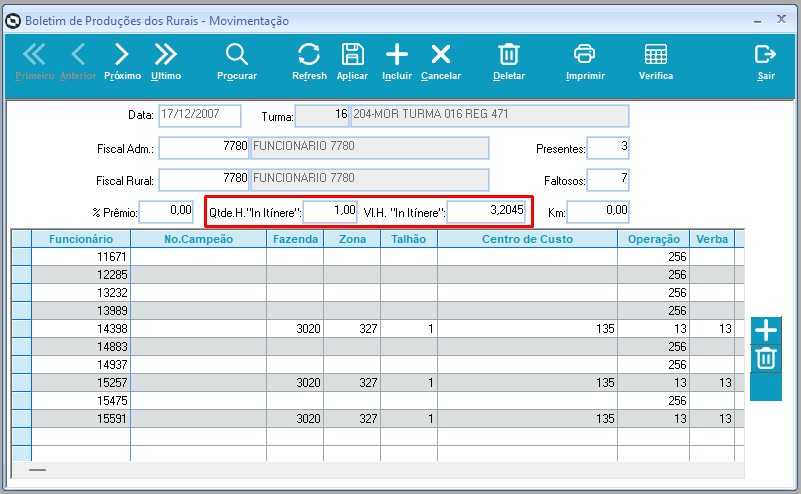Click the Verba column header
Screen dimensions: 801x494
point(712,239)
